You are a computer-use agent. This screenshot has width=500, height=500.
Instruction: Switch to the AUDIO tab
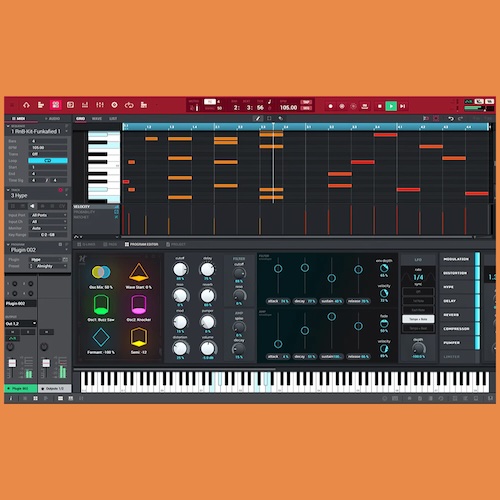coord(53,118)
